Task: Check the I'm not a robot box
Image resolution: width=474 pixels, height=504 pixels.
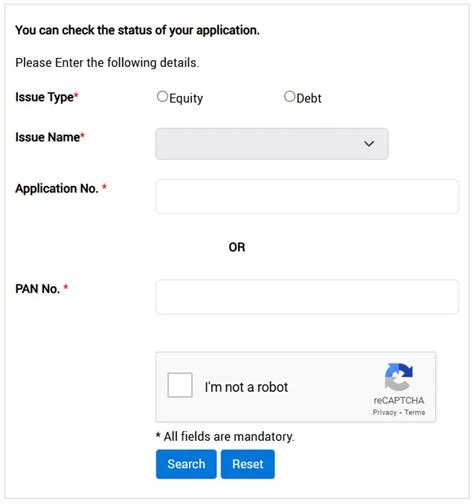Action: pyautogui.click(x=180, y=385)
